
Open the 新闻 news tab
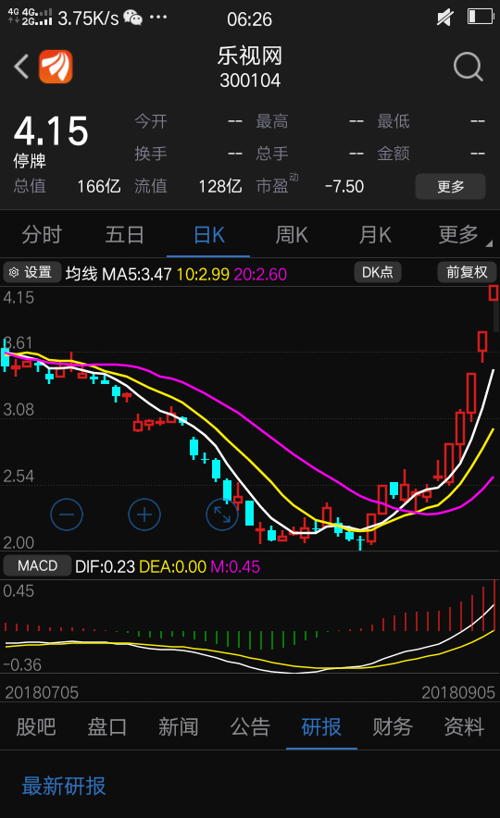(x=178, y=727)
